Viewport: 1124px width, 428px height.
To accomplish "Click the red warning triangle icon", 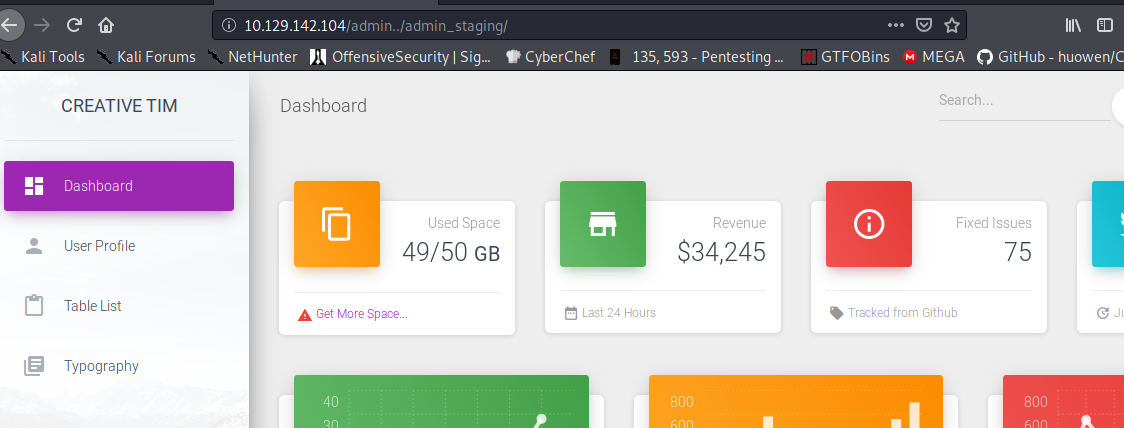I will point(305,314).
